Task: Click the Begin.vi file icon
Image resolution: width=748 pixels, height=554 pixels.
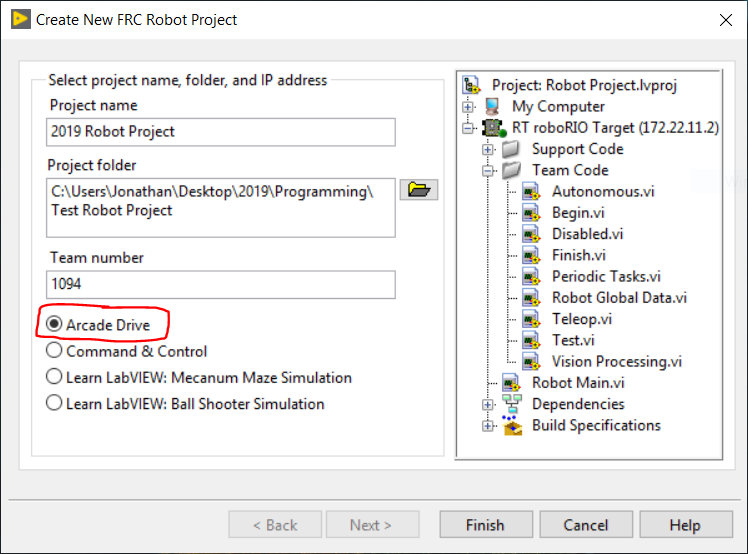Action: coord(531,212)
